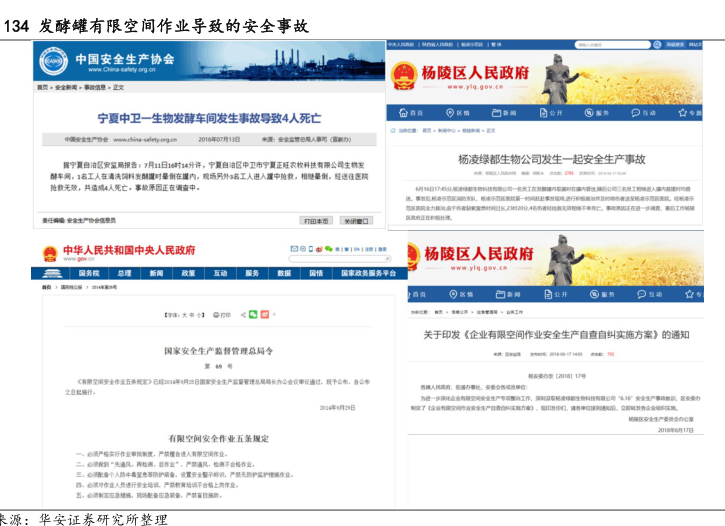Click heading 有限空间安全作业五条规定
Image resolution: width=725 pixels, height=526 pixels.
[218, 439]
